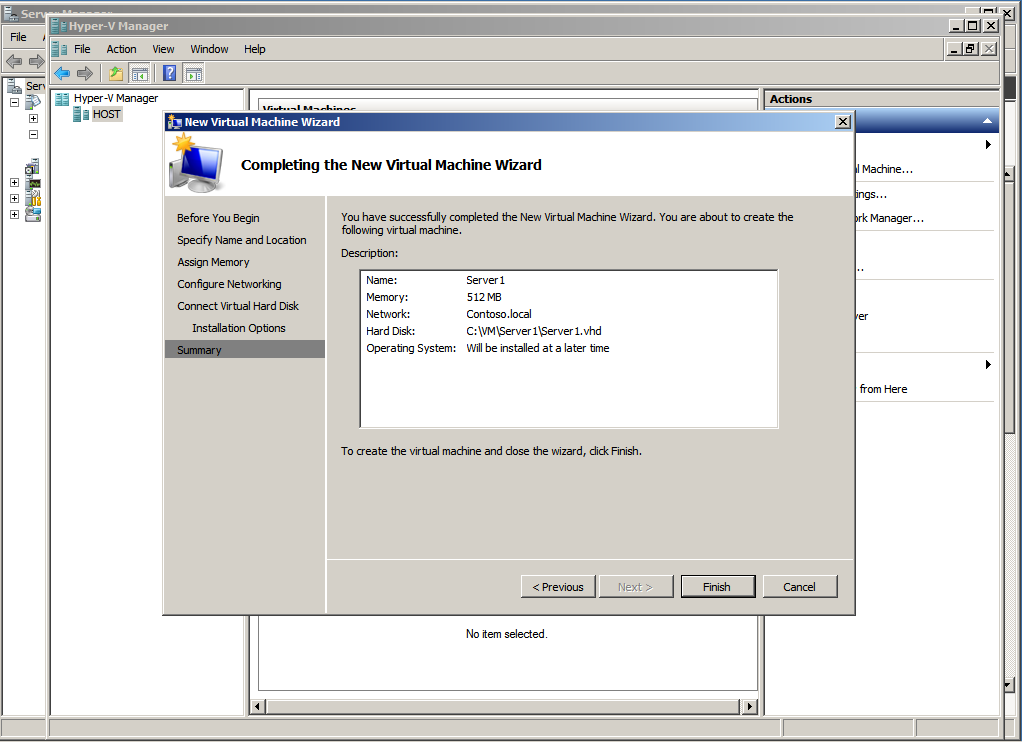Open the Server Manager File menu
The image size is (1022, 743).
18,37
